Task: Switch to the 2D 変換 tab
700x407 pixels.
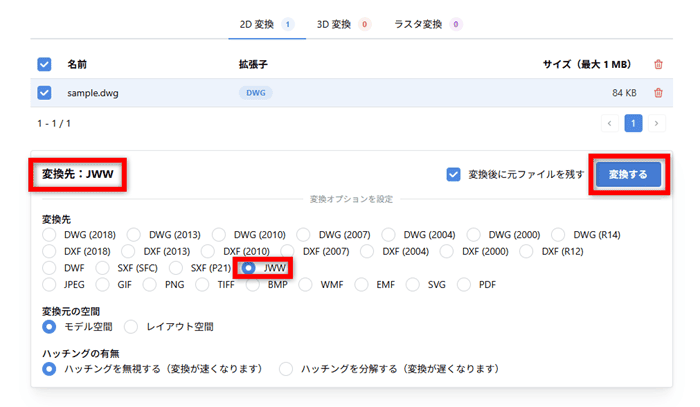Action: click(x=267, y=24)
